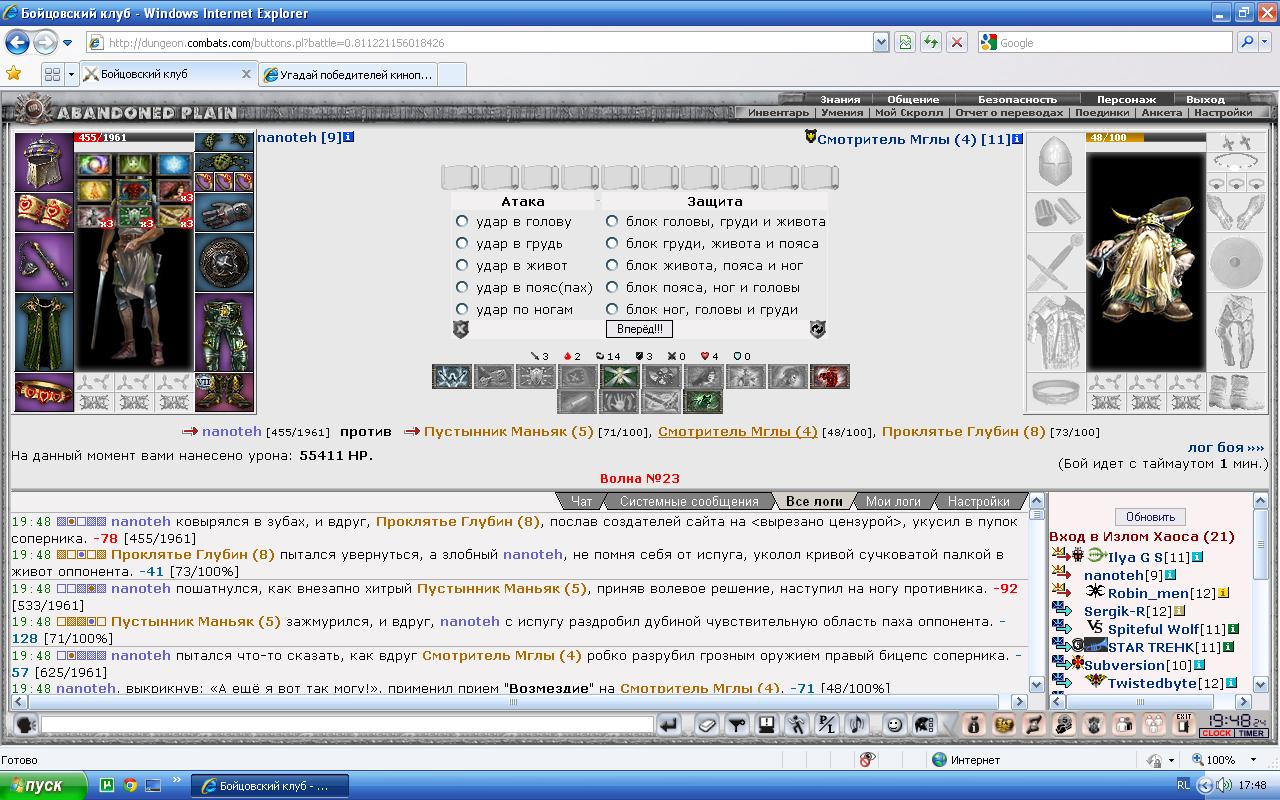Viewport: 1280px width, 800px height.
Task: Select attack 'удар по ногам' radio
Action: pos(462,309)
